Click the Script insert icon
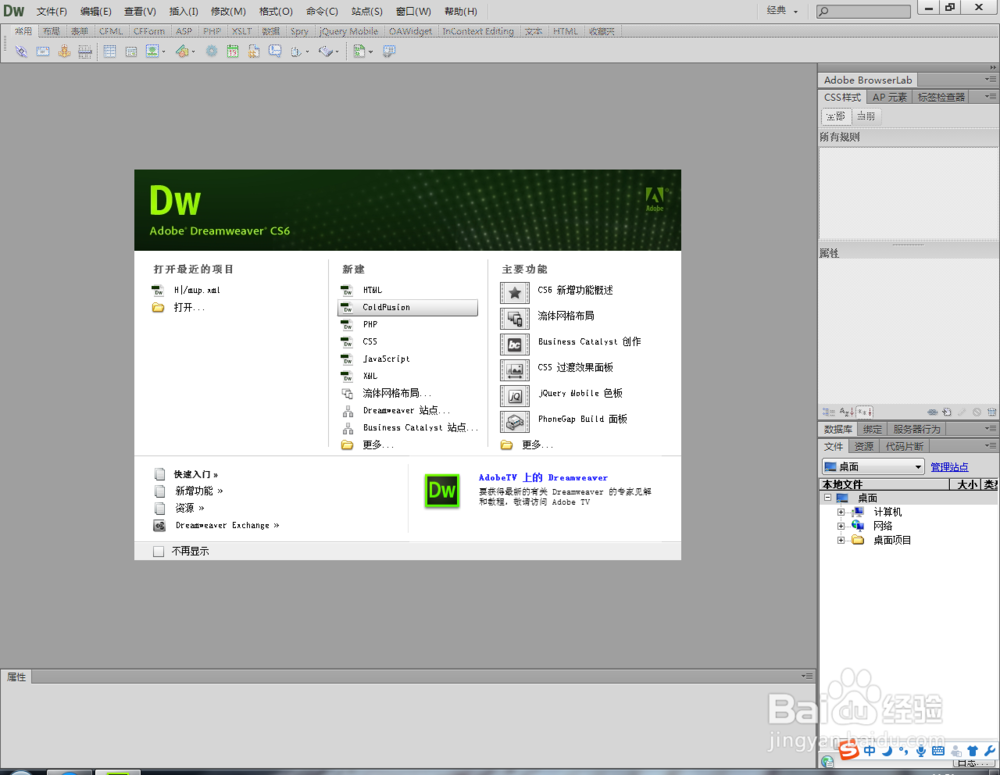Screen dimensions: 1000x775 pos(325,52)
